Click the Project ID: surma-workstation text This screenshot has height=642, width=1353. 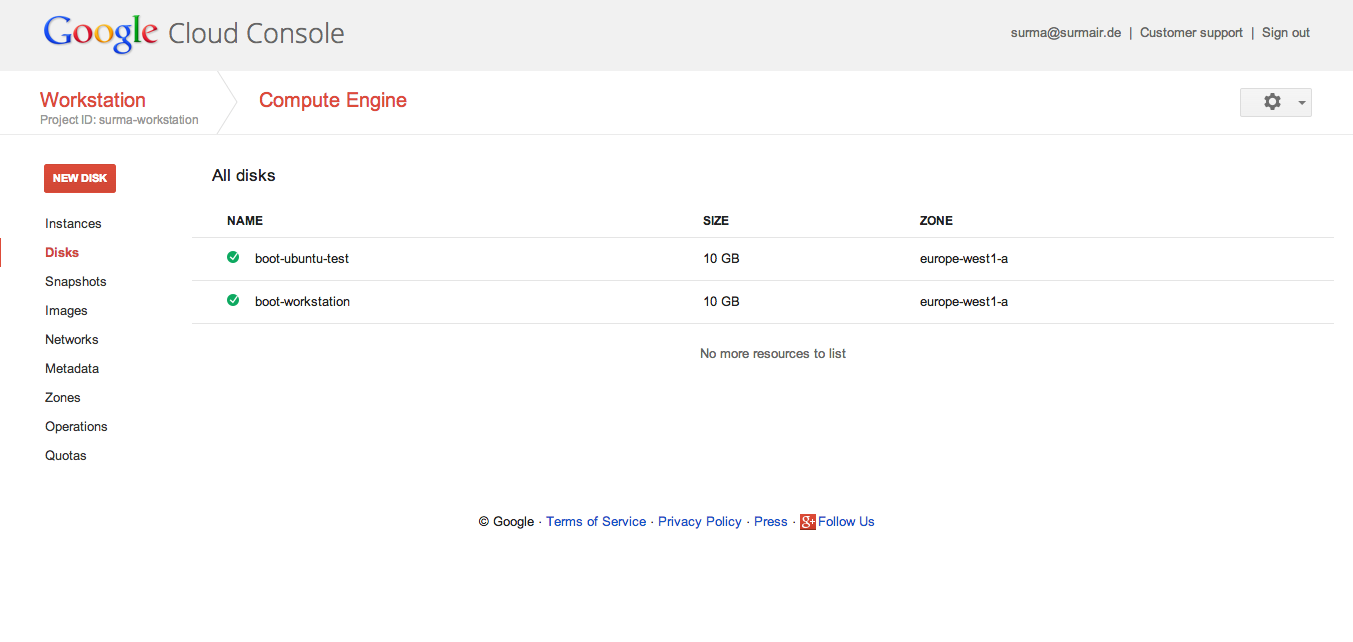point(119,120)
